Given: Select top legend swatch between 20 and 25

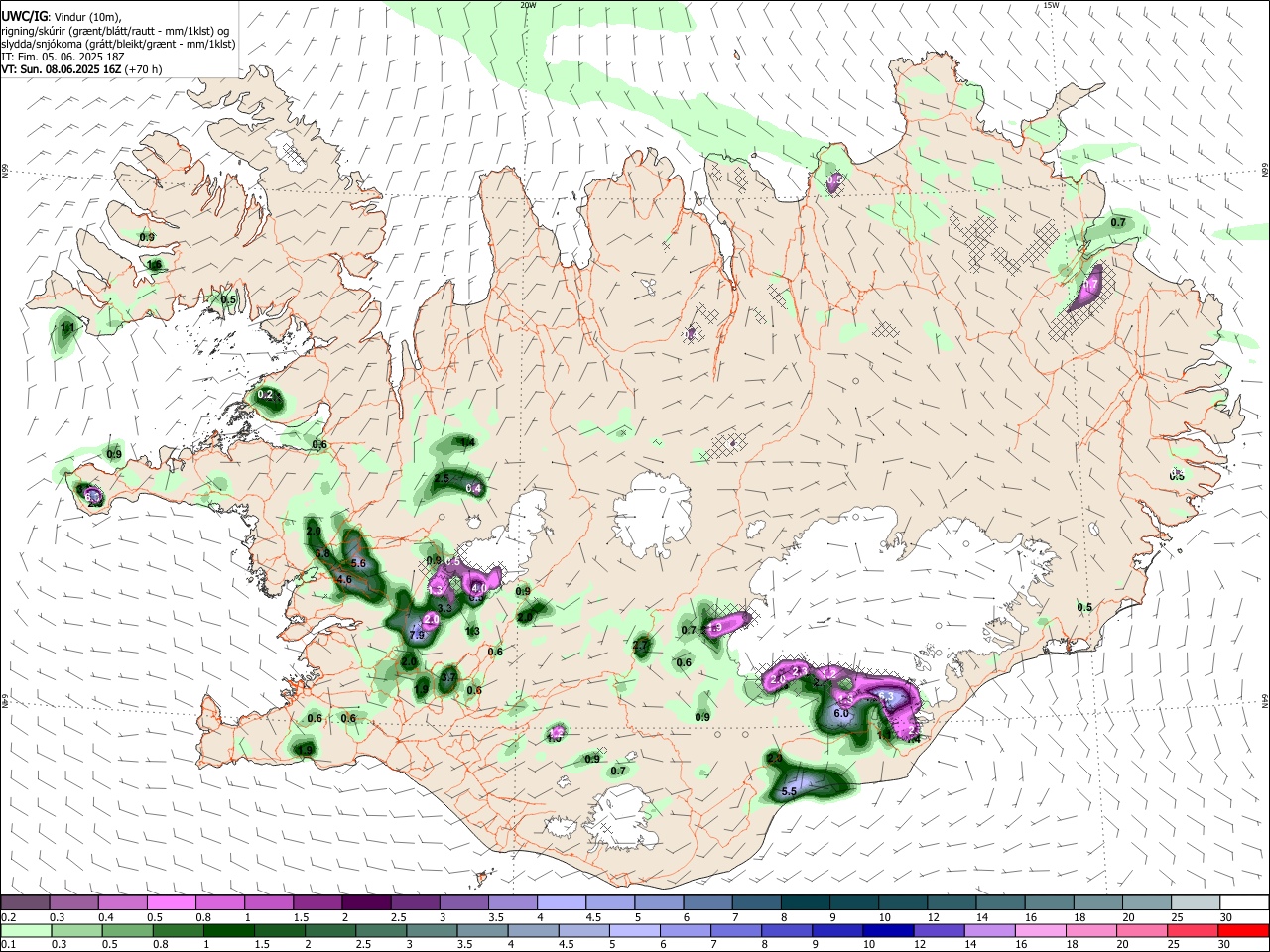Looking at the screenshot, I should (1147, 902).
